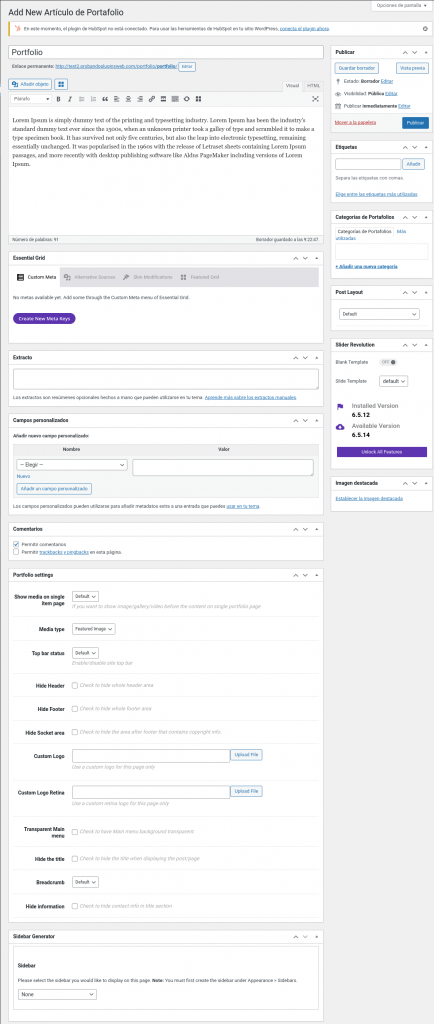Open custom field Elegir dropdown

[x=72, y=464]
